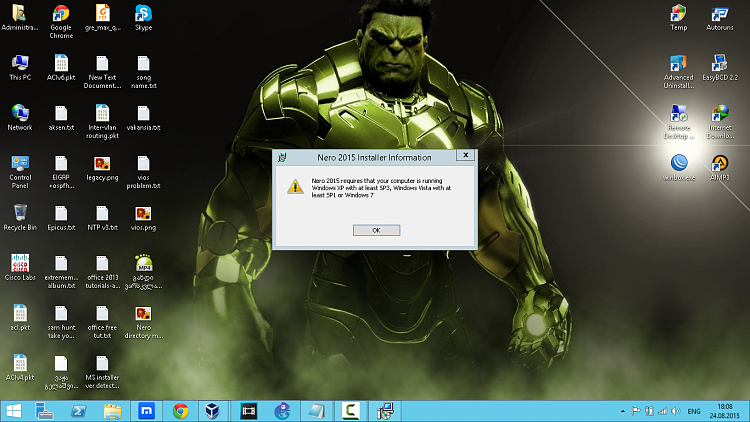The image size is (750, 422).
Task: Select the gre_max PDF file icon
Action: 102,18
